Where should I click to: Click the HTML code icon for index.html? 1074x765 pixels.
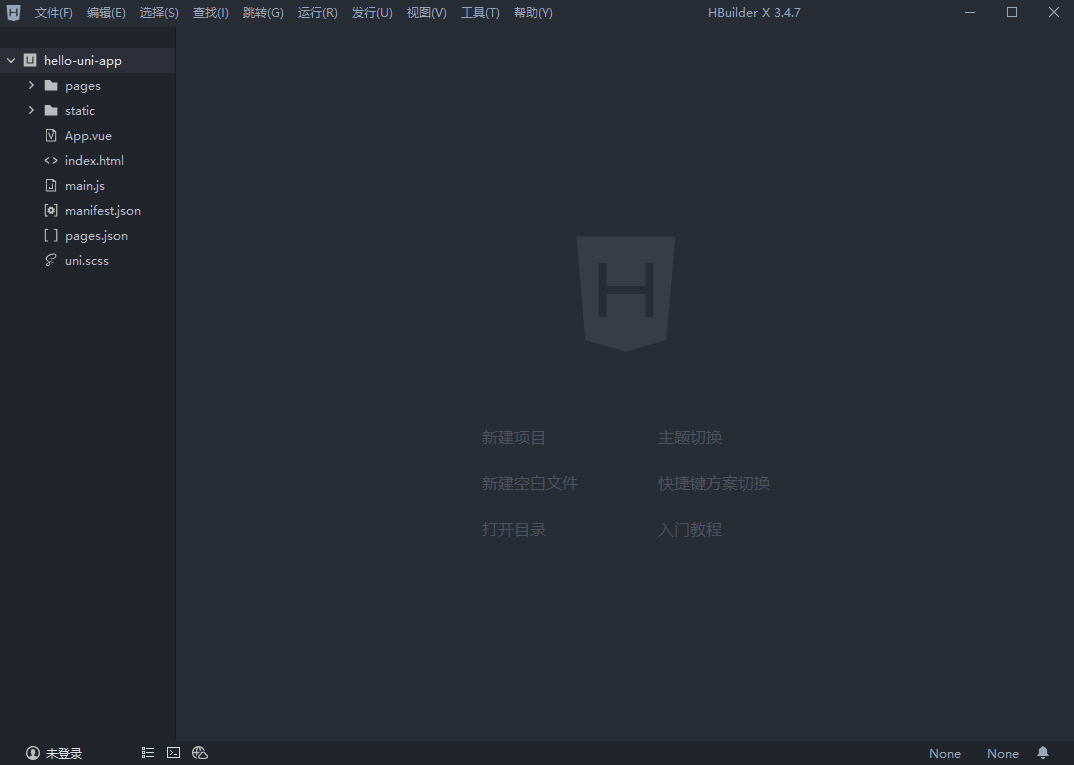coord(51,160)
